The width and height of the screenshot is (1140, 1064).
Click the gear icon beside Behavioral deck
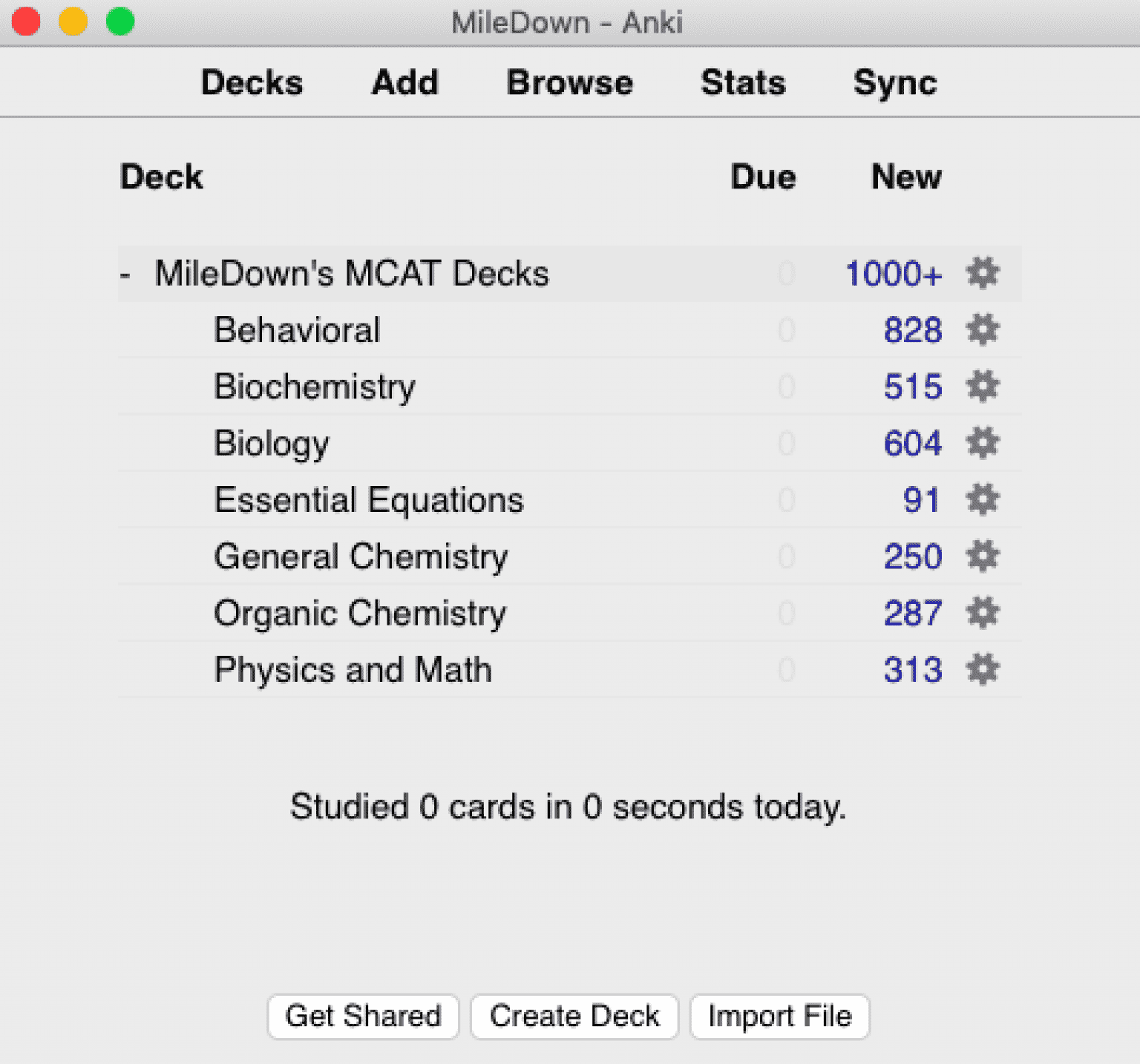pyautogui.click(x=983, y=330)
